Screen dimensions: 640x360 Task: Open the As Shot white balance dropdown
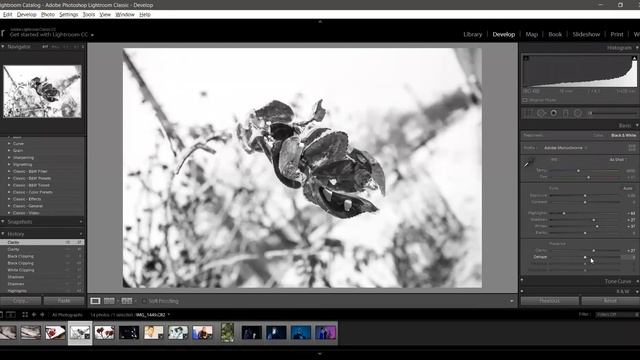coord(618,160)
